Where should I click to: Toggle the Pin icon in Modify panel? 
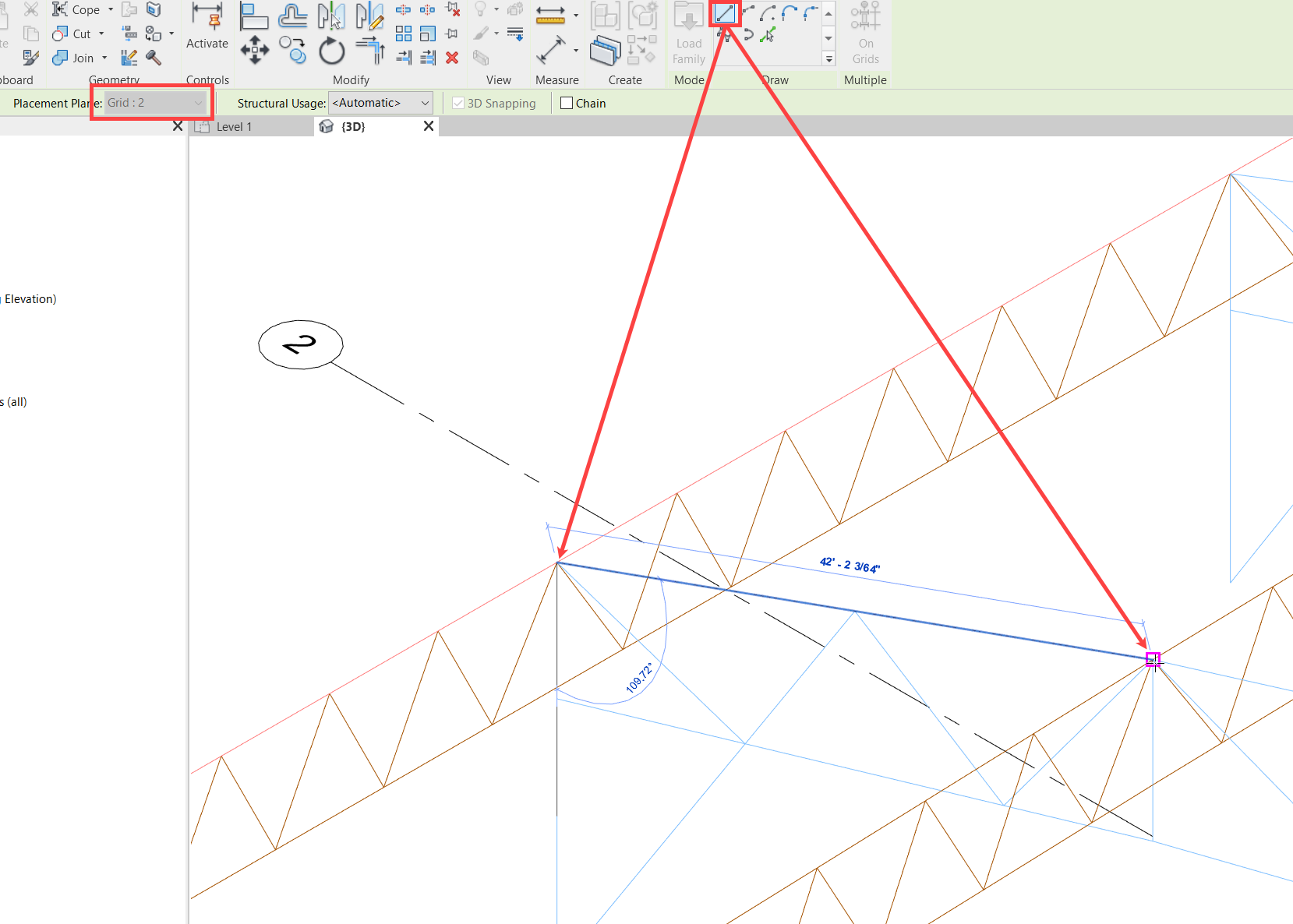tap(451, 34)
